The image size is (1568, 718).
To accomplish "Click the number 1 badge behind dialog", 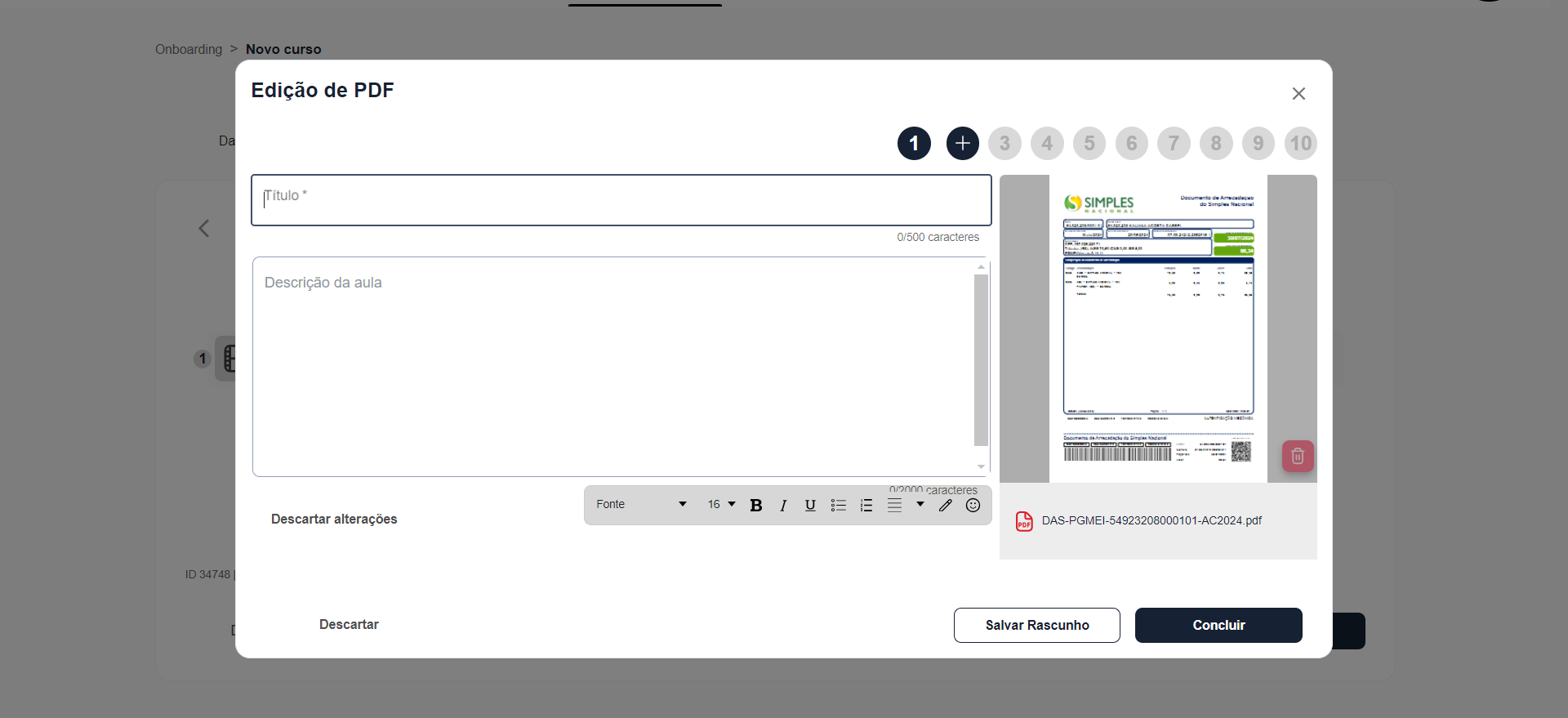I will point(203,359).
